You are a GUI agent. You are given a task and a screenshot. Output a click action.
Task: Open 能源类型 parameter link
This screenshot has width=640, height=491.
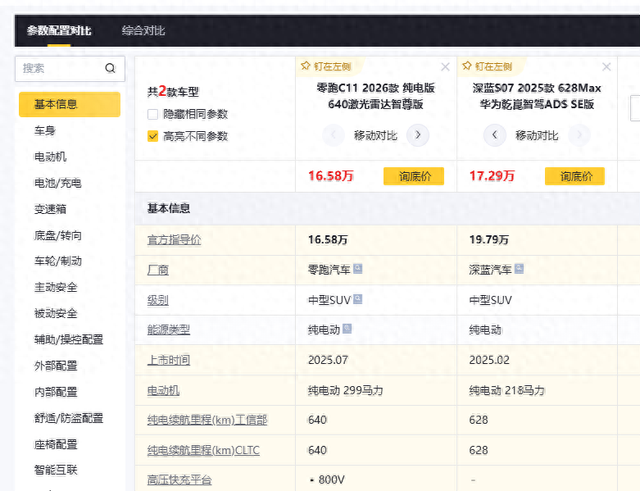(169, 330)
